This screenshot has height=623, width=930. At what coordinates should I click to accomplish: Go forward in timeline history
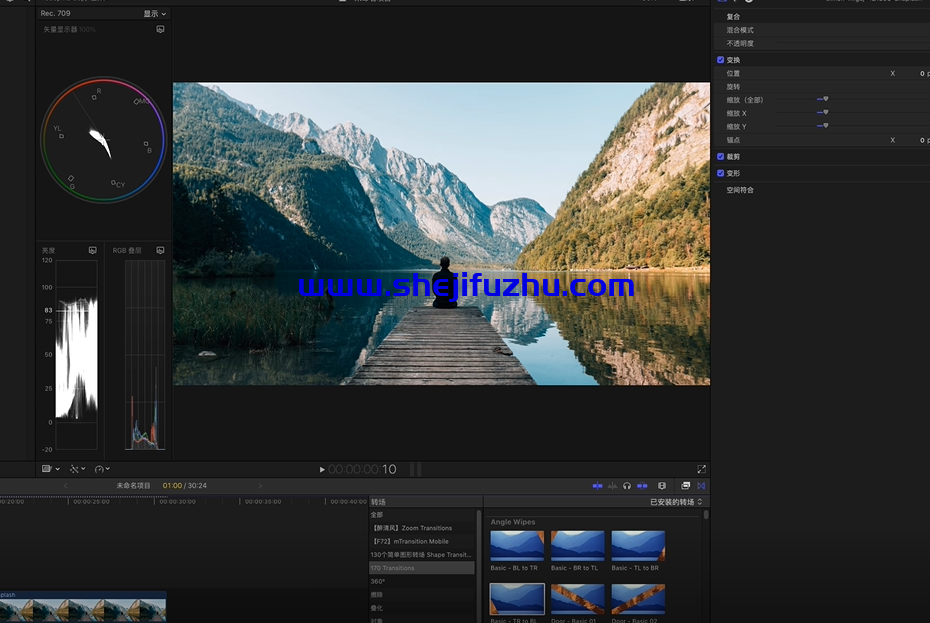[260, 486]
